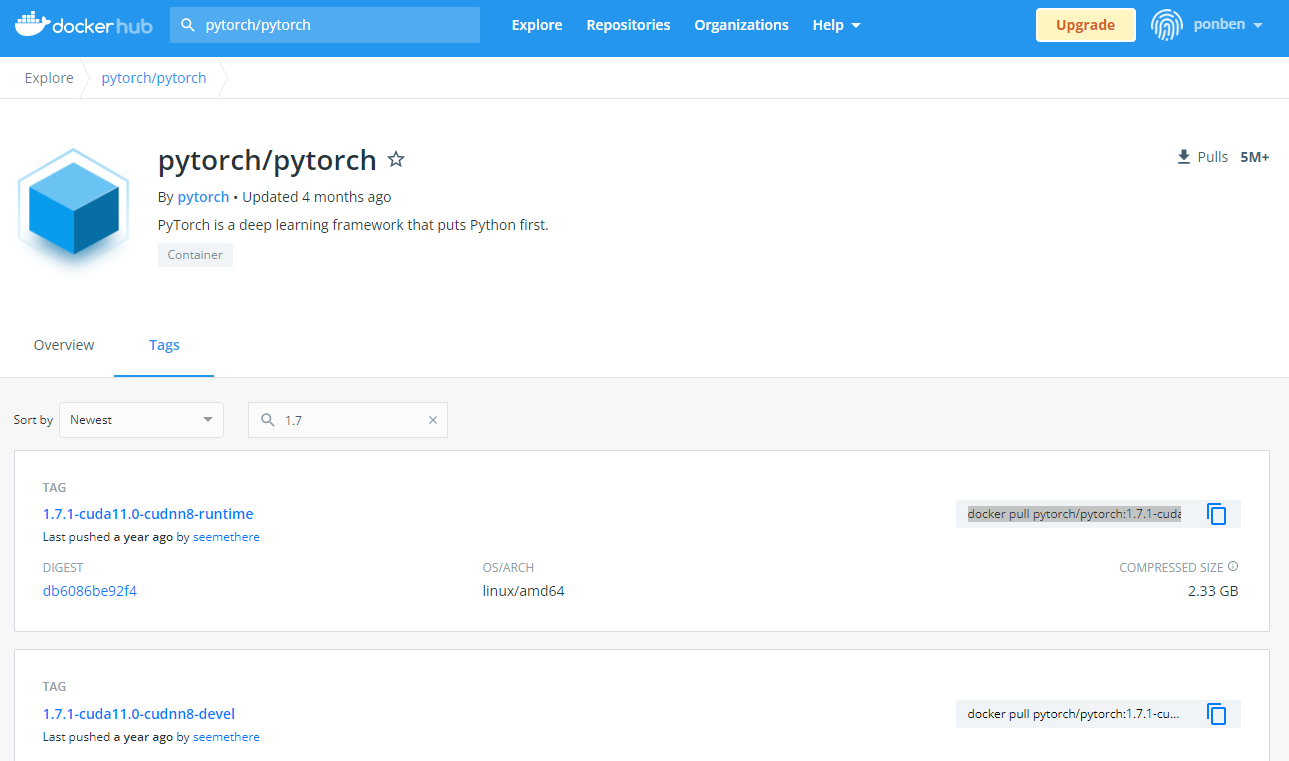Click the download Pulls icon

click(x=1184, y=157)
